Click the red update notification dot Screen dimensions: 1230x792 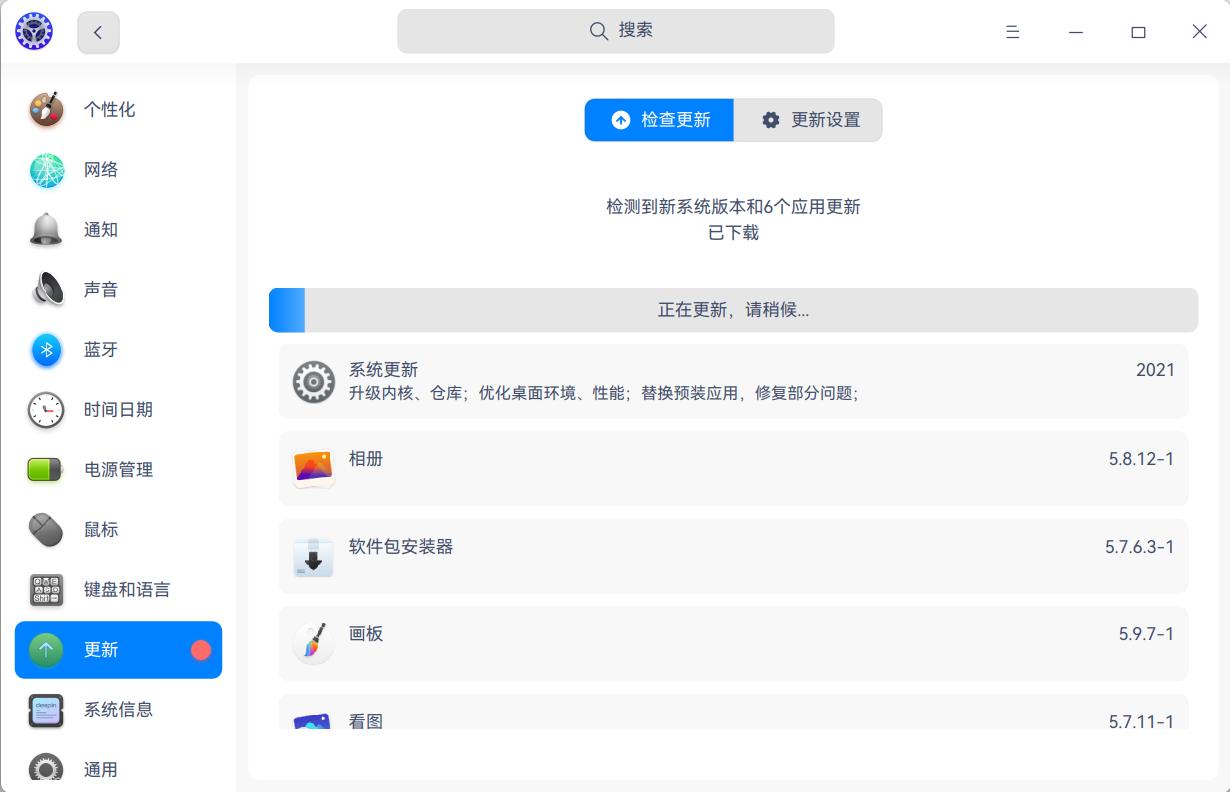click(201, 650)
